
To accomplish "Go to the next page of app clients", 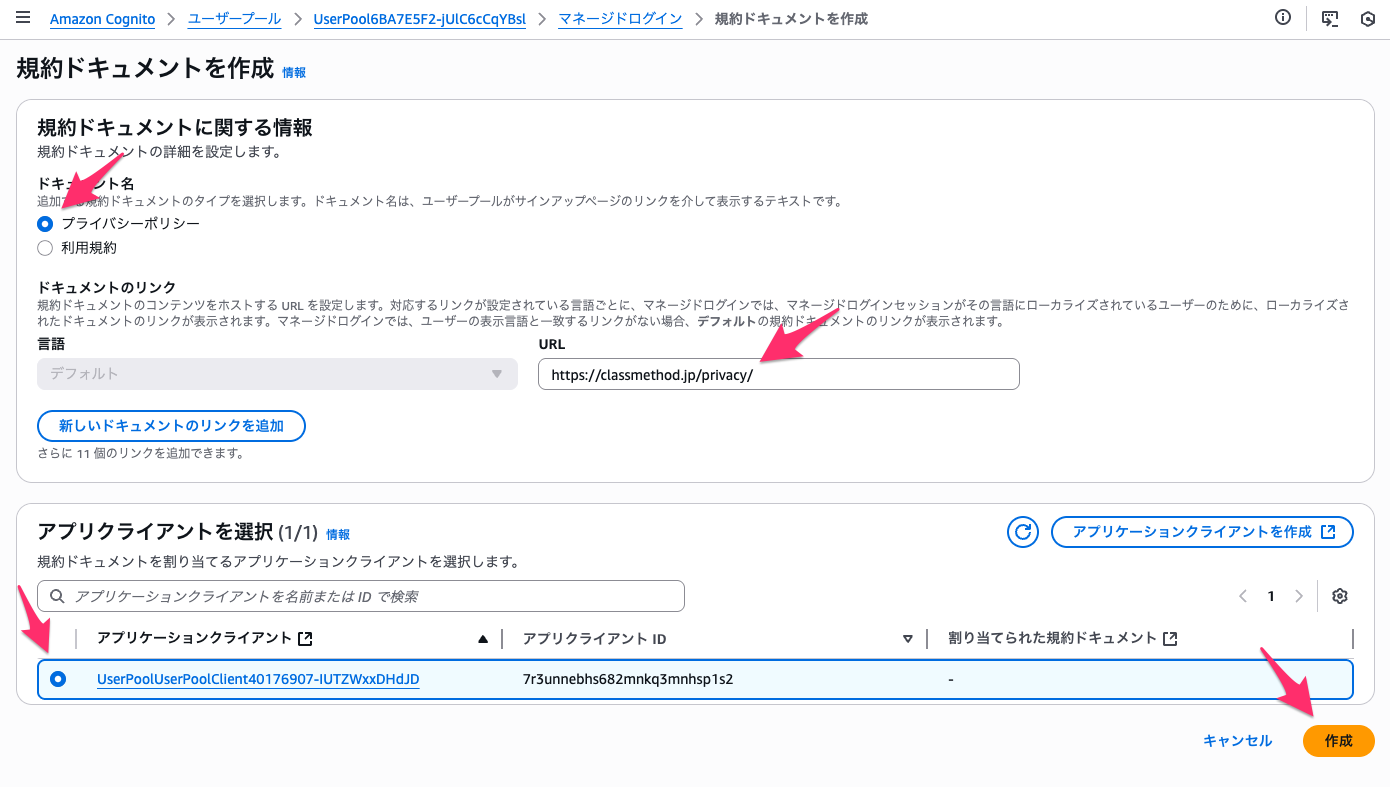I will click(1299, 596).
